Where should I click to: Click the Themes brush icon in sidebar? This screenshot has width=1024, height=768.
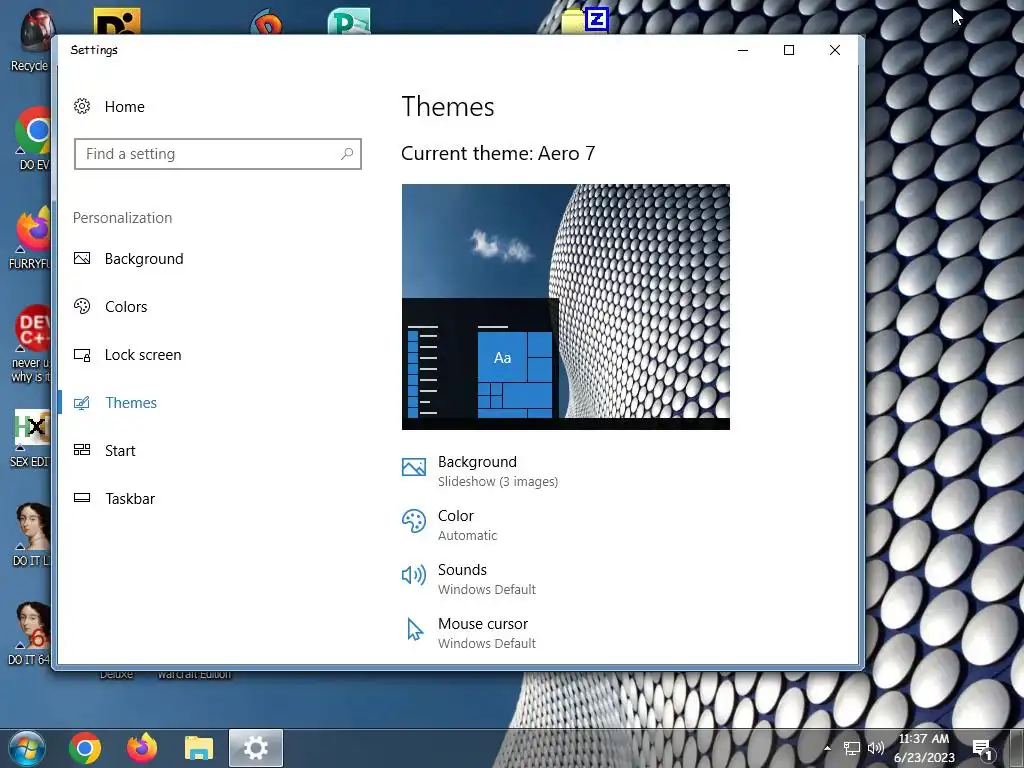coord(82,403)
